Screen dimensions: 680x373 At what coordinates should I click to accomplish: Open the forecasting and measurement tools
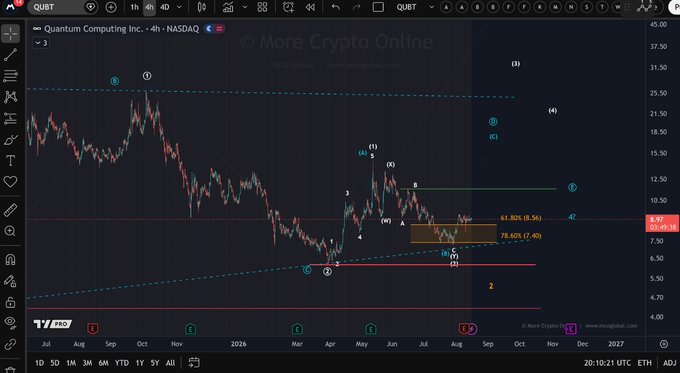click(x=10, y=118)
